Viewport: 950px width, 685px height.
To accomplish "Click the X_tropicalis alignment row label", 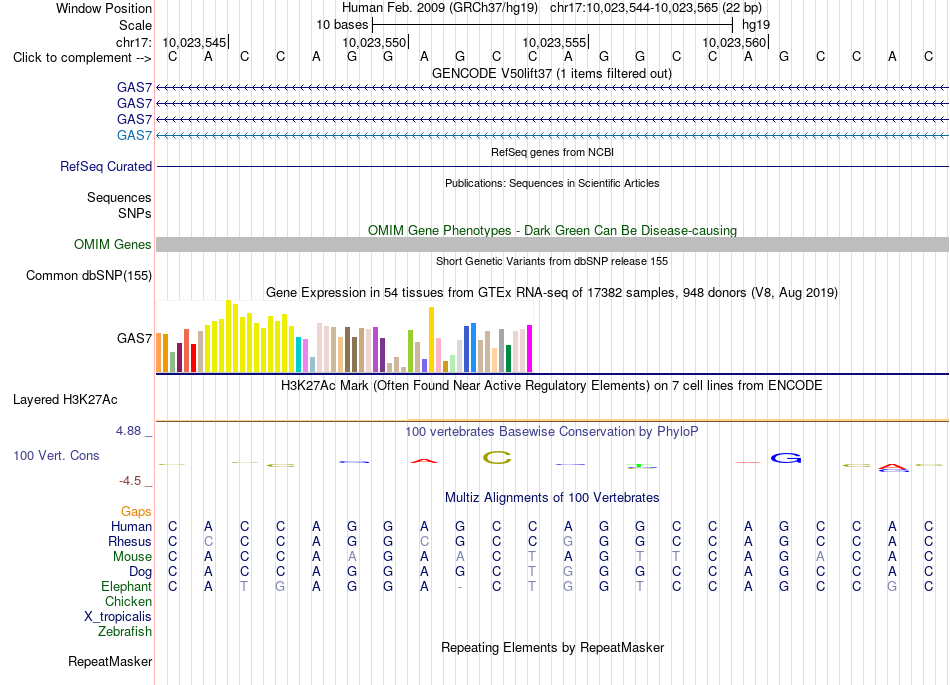I will [118, 617].
